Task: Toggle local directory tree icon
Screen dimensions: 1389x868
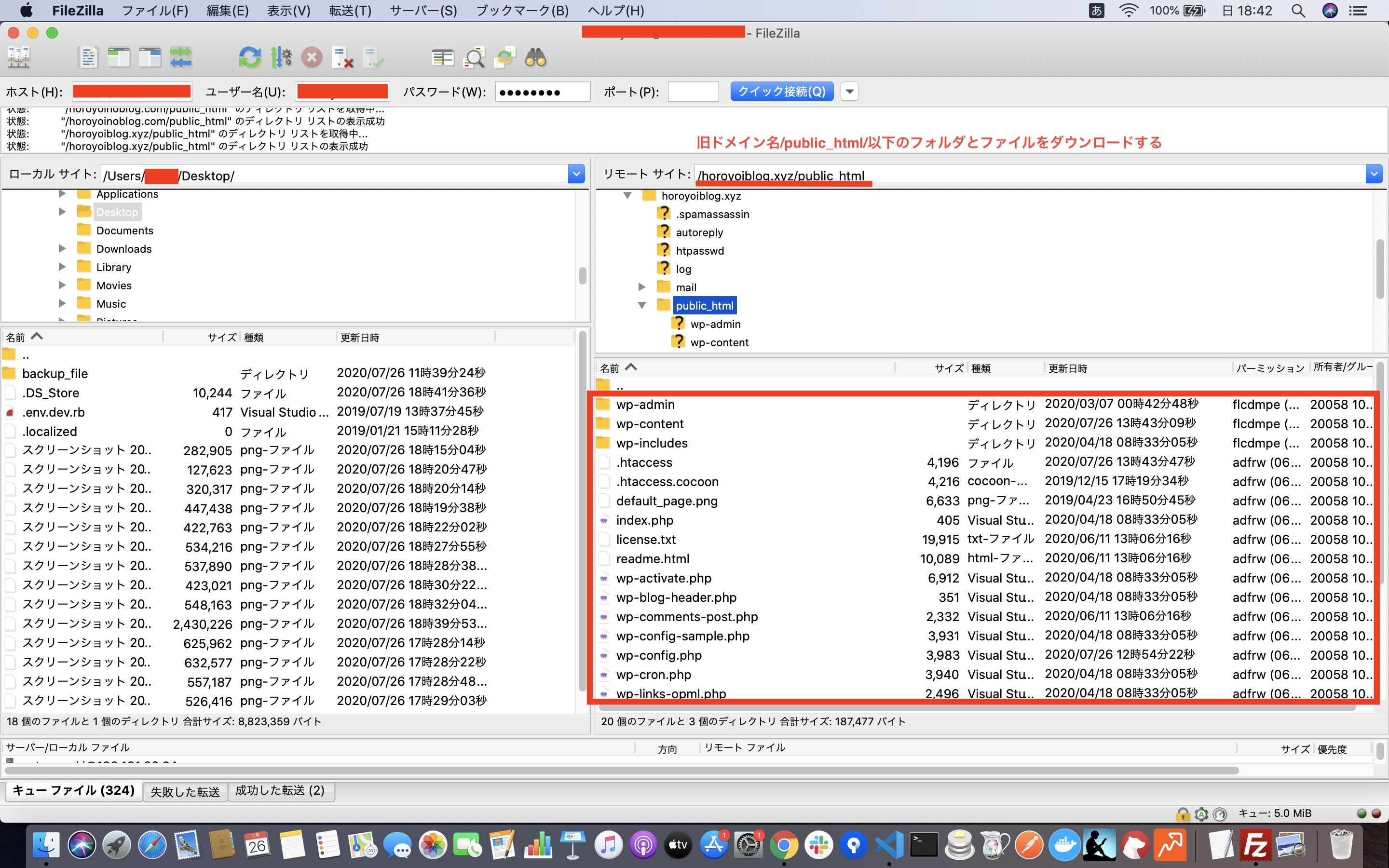Action: pos(119,57)
